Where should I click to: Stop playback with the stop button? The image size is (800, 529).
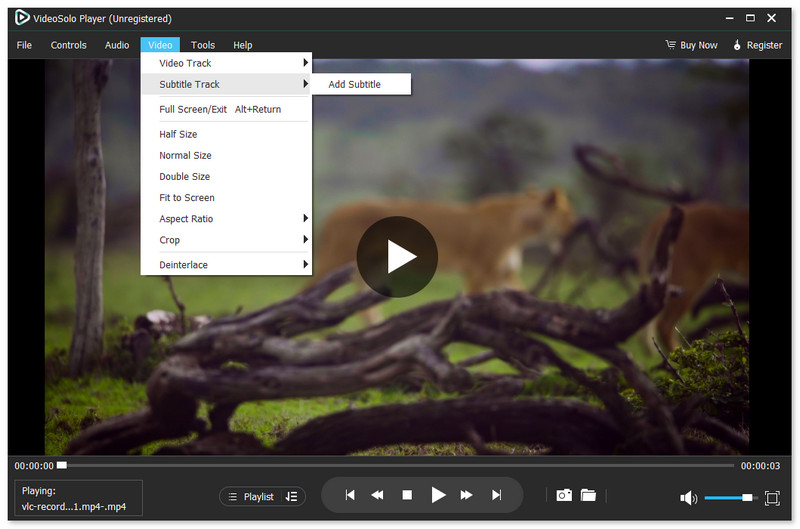tap(407, 495)
